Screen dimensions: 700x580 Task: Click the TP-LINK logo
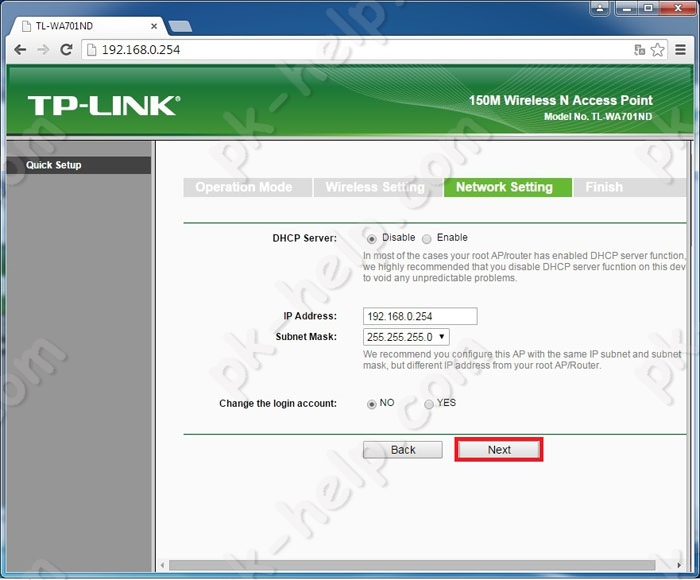(104, 106)
